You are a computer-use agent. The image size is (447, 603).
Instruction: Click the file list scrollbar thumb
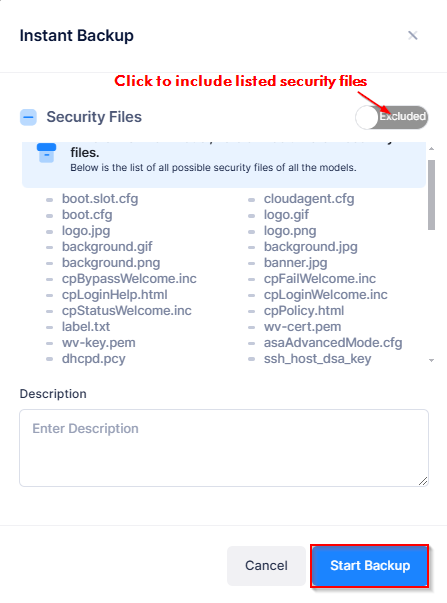(x=432, y=195)
